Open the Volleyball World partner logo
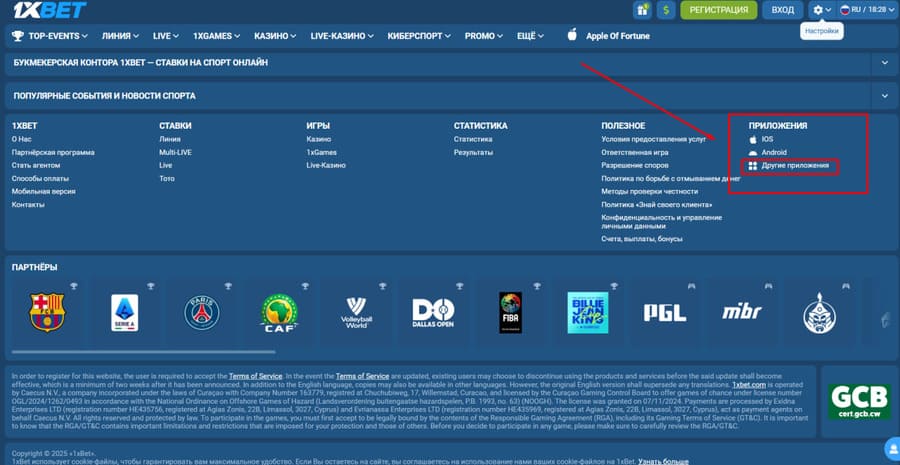900x465 pixels. [356, 313]
